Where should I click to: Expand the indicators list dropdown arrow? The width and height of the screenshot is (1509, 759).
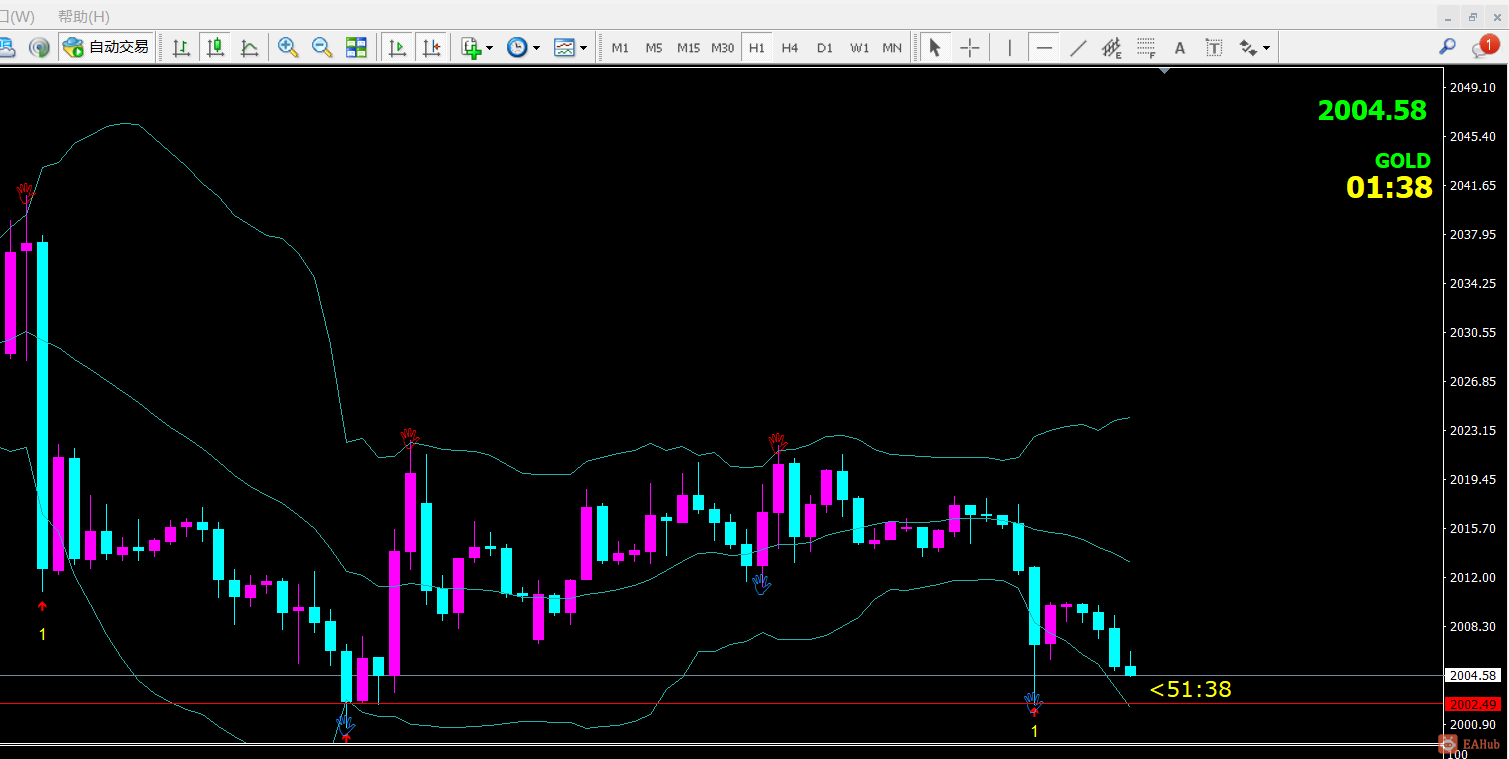[489, 47]
